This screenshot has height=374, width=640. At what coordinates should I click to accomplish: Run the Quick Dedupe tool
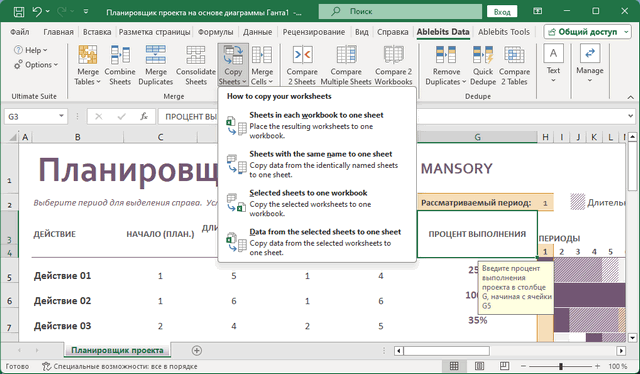pos(483,65)
